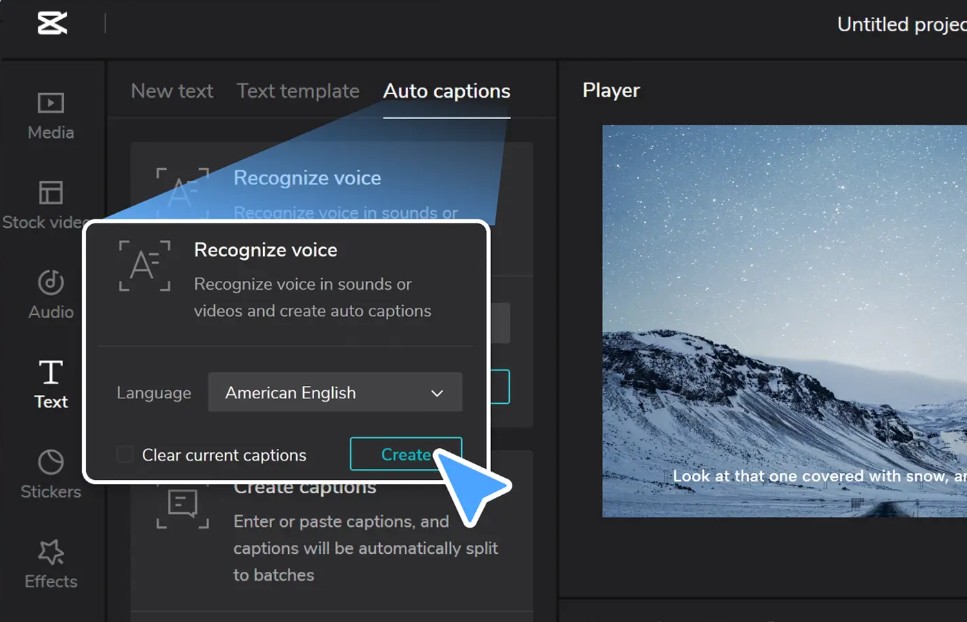
Task: Tick the Clear current captions checkbox
Action: tap(125, 454)
